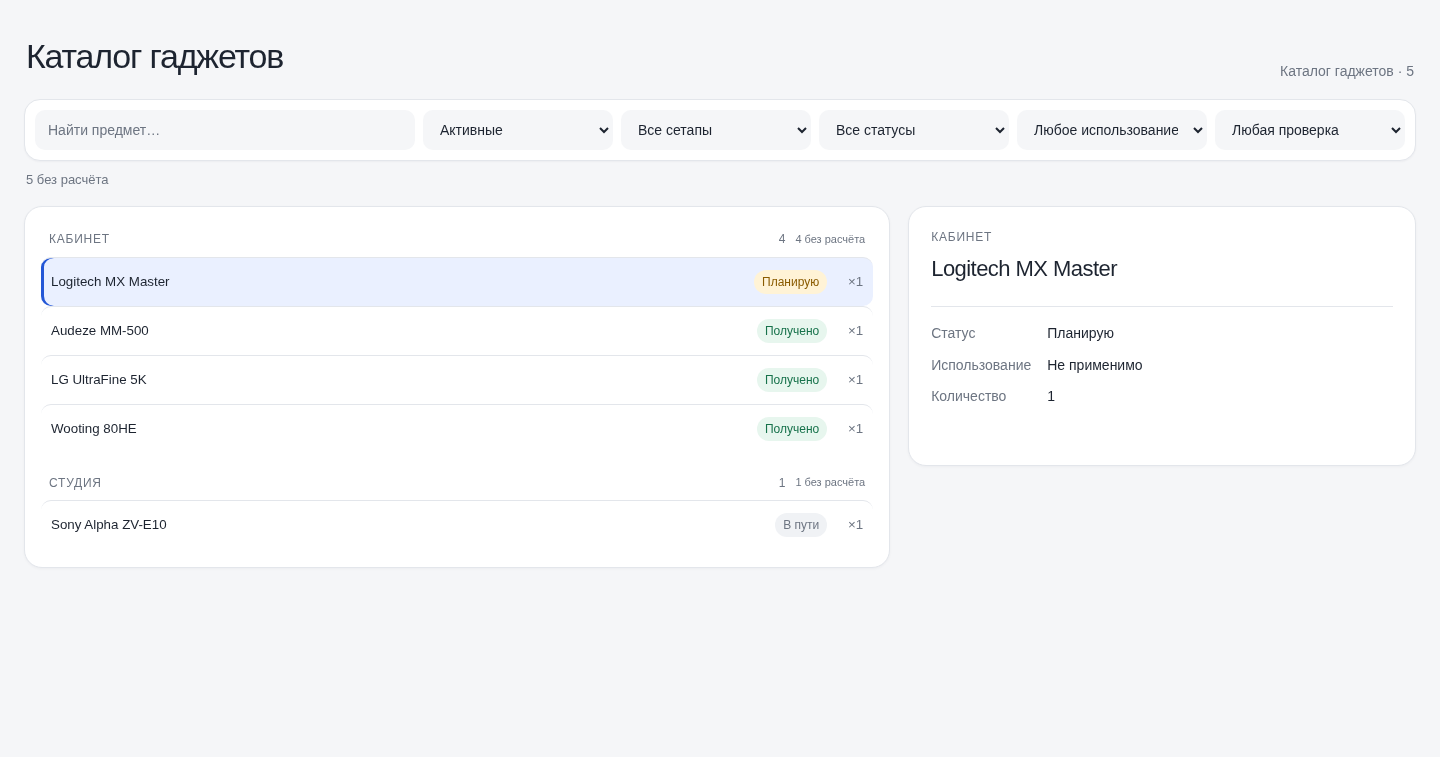
Task: Click the 'Количество' label in details
Action: pos(969,396)
